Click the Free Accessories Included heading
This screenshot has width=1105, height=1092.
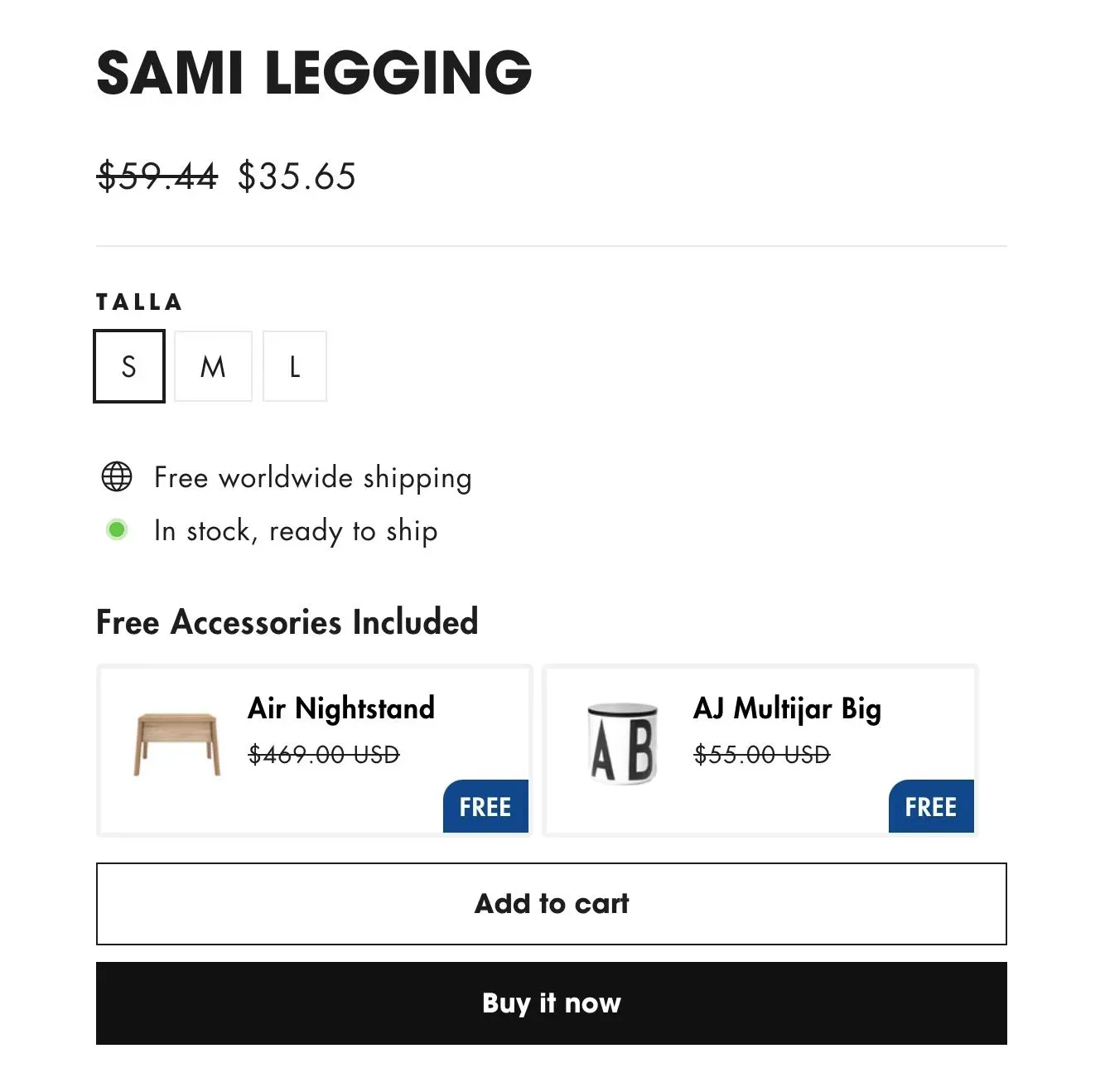287,622
